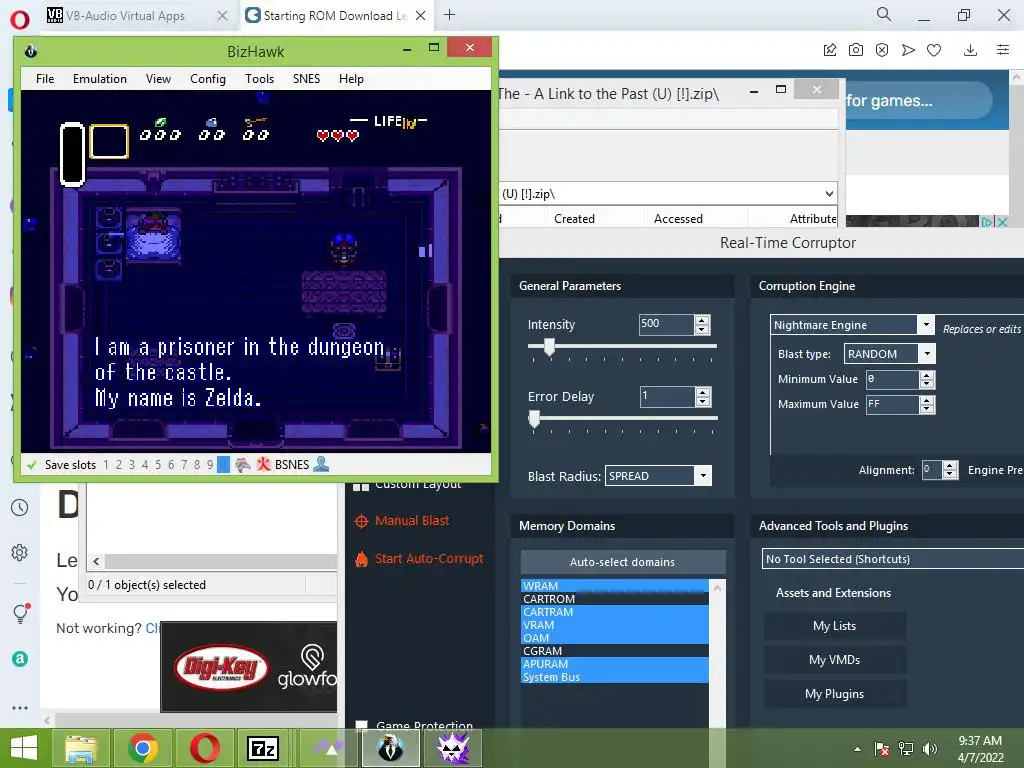Increase Alignment with up spinner arrow
1024x768 pixels.
(950, 466)
